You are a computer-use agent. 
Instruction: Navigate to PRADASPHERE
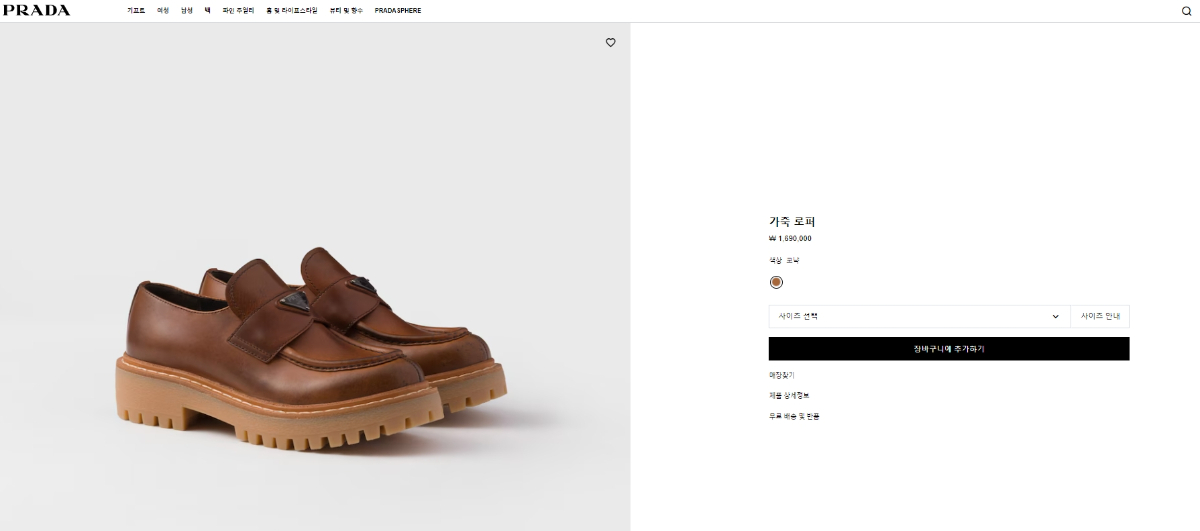coord(398,10)
